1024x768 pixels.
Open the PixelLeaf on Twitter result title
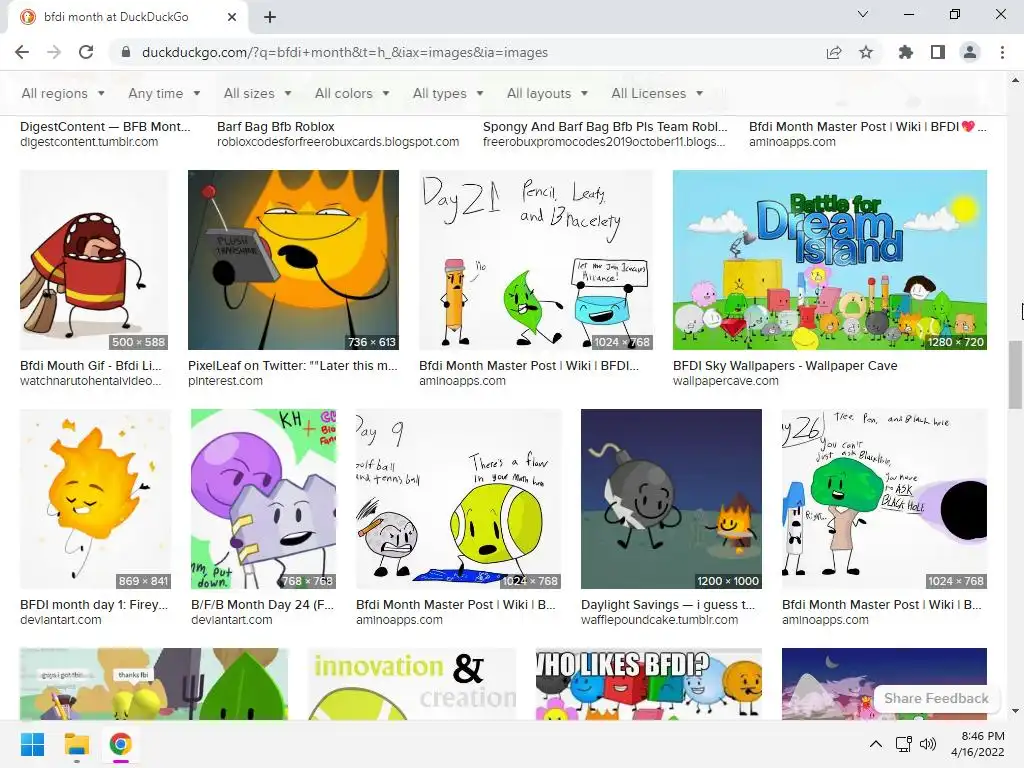(x=293, y=366)
